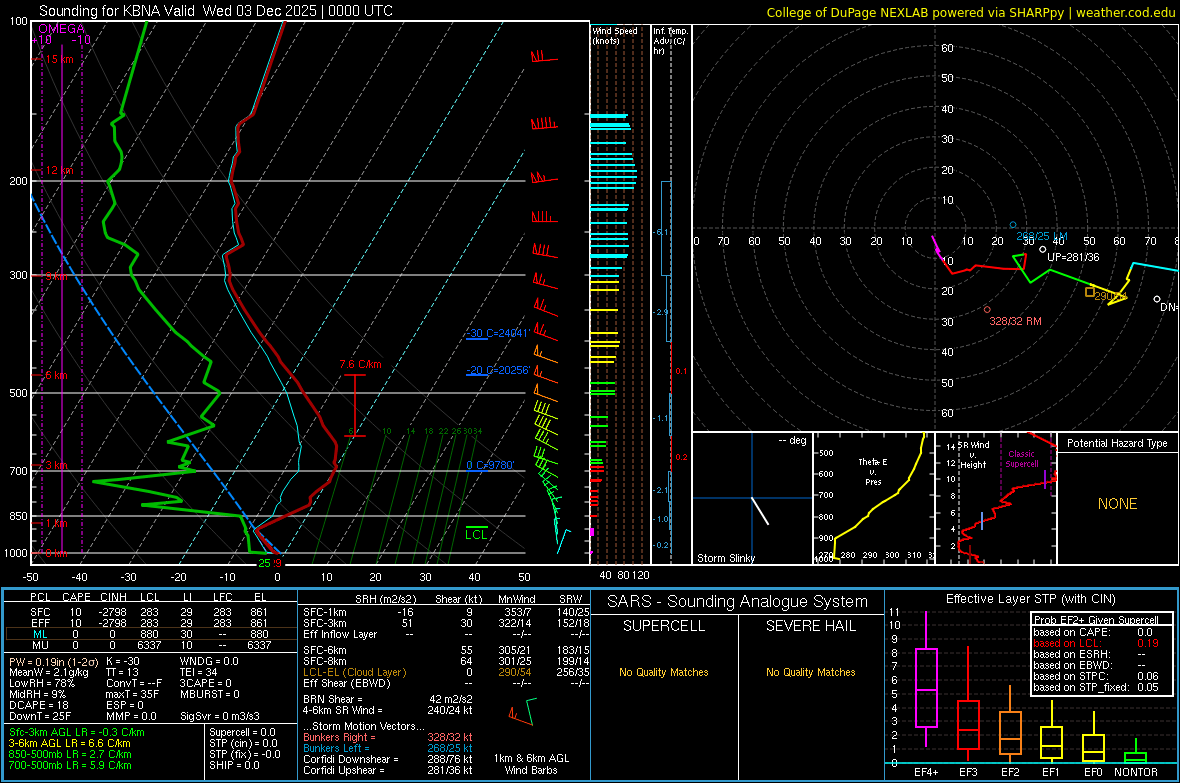Click the 'maxT = 35F' value
The height and width of the screenshot is (783, 1180).
click(x=132, y=694)
